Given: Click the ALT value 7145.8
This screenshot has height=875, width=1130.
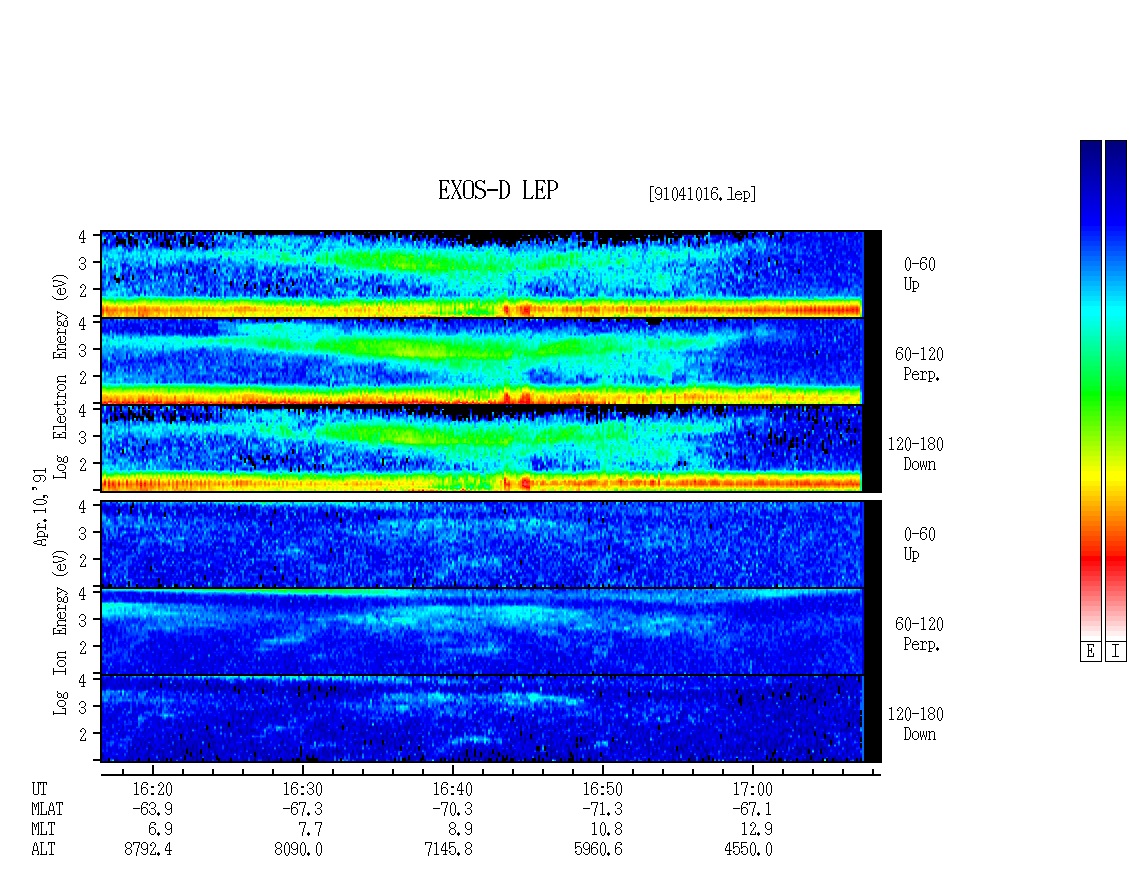Looking at the screenshot, I should tap(448, 850).
